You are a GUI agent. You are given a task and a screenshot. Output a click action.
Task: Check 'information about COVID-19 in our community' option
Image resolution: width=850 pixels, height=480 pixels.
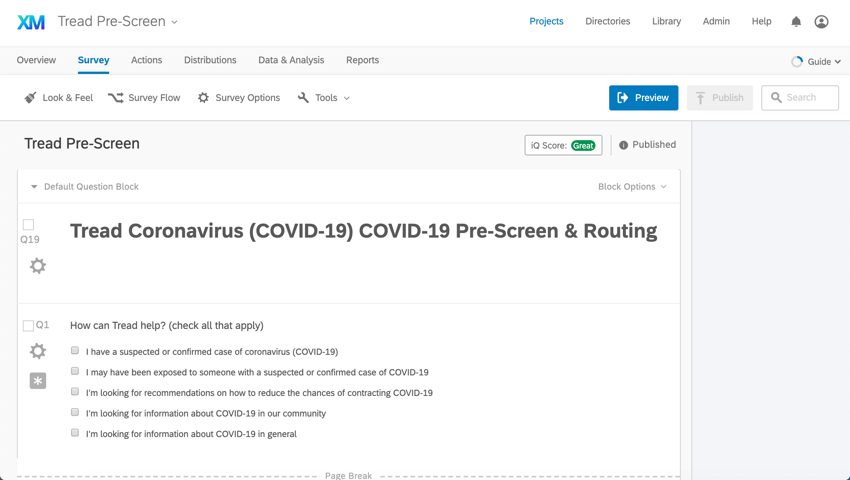pyautogui.click(x=75, y=412)
